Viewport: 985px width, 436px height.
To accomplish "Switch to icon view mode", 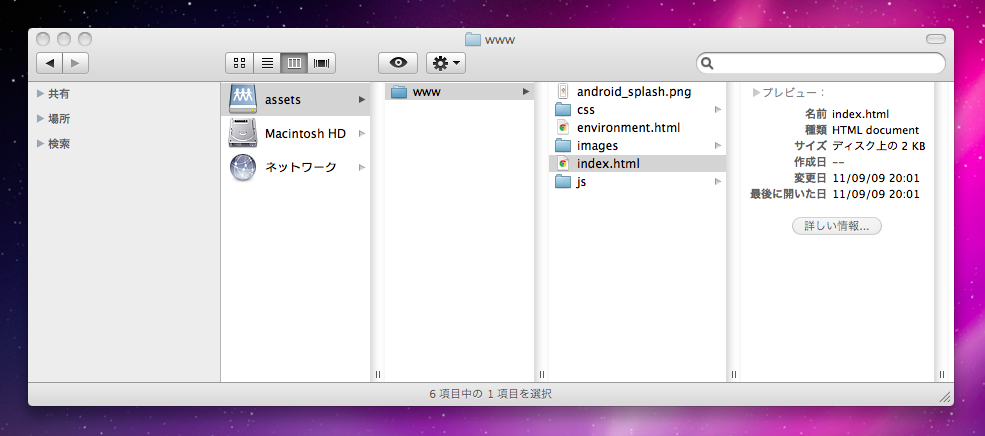I will (x=239, y=63).
